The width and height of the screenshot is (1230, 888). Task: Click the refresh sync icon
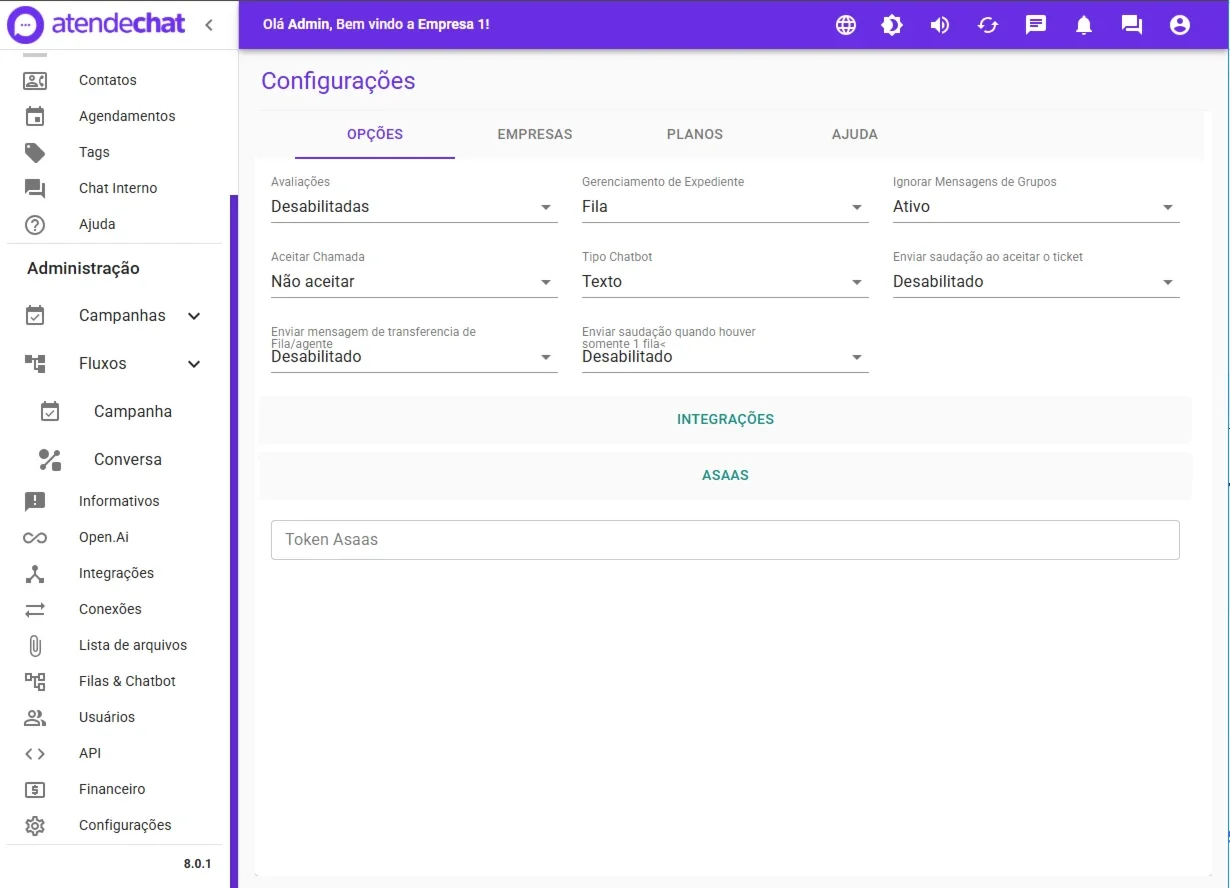pyautogui.click(x=988, y=25)
